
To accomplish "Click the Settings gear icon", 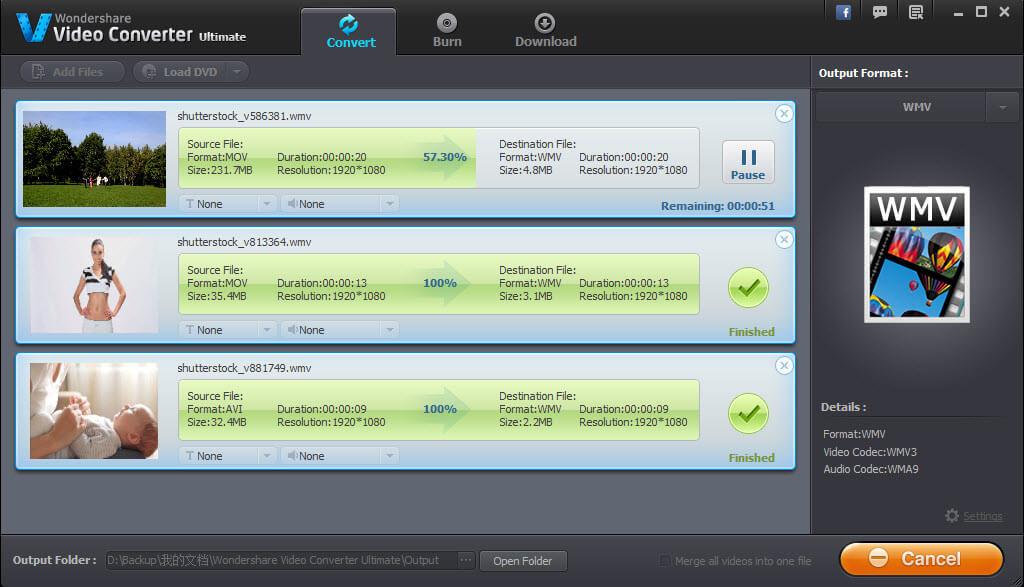I will (952, 516).
